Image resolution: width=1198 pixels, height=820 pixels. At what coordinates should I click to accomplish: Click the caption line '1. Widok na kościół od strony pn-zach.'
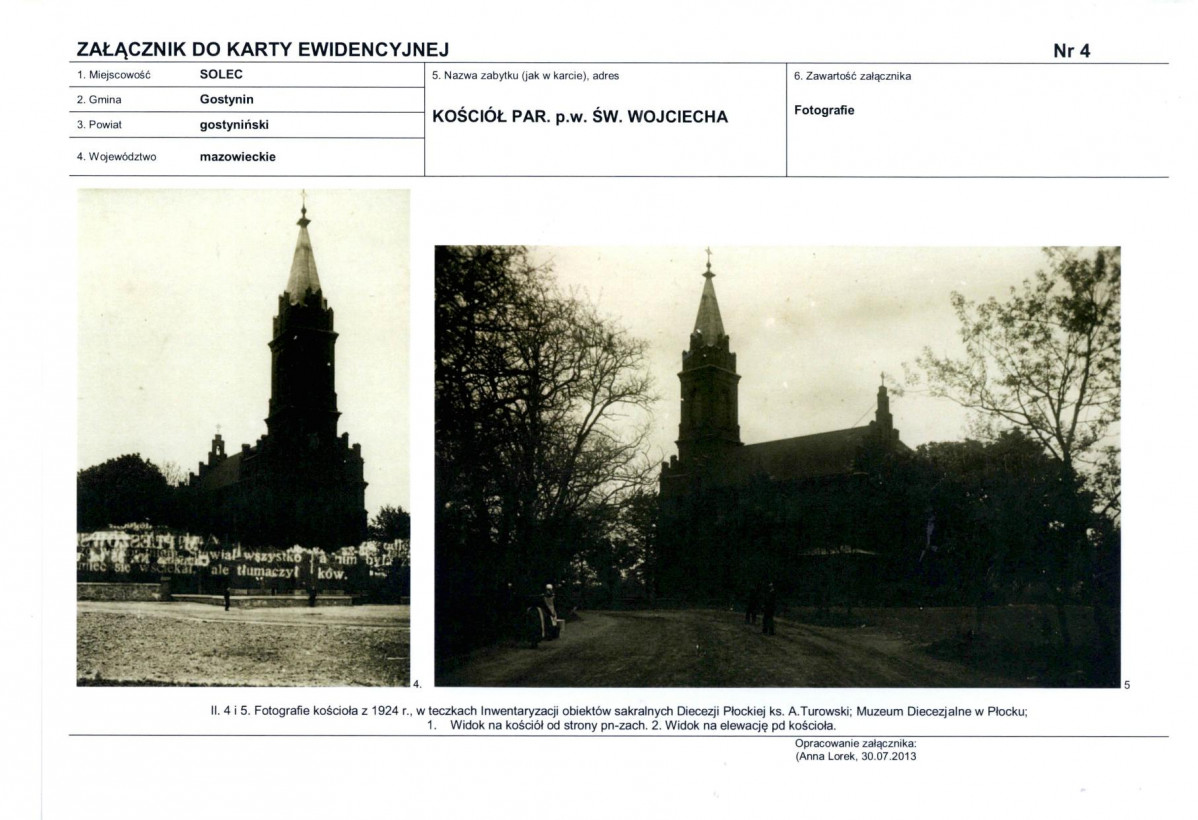(631, 725)
